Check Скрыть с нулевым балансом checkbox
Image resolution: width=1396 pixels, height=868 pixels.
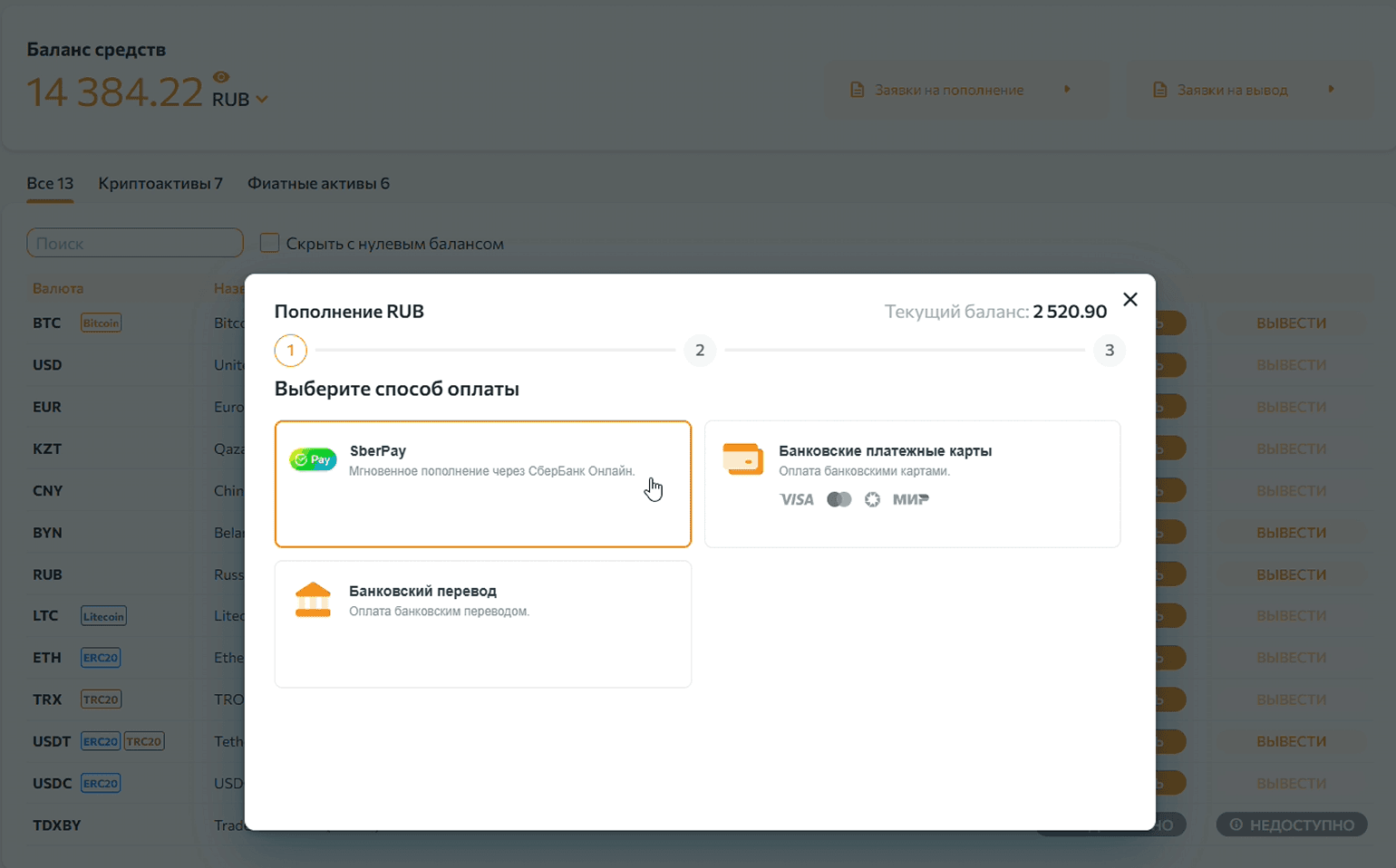pos(269,243)
